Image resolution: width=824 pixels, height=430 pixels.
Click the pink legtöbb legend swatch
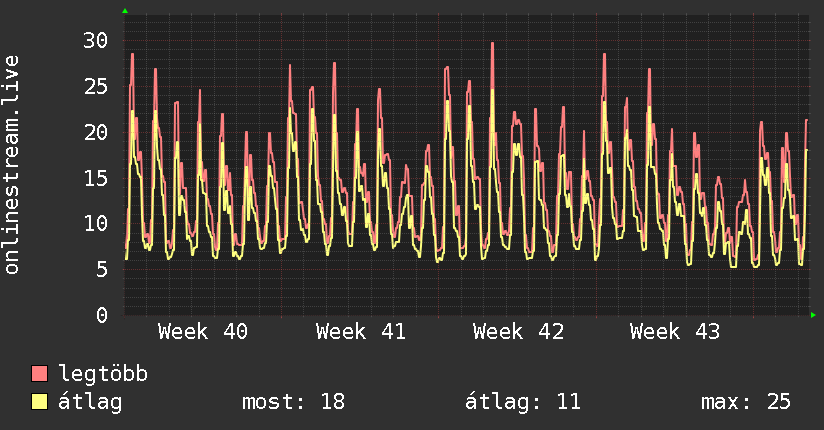(39, 373)
